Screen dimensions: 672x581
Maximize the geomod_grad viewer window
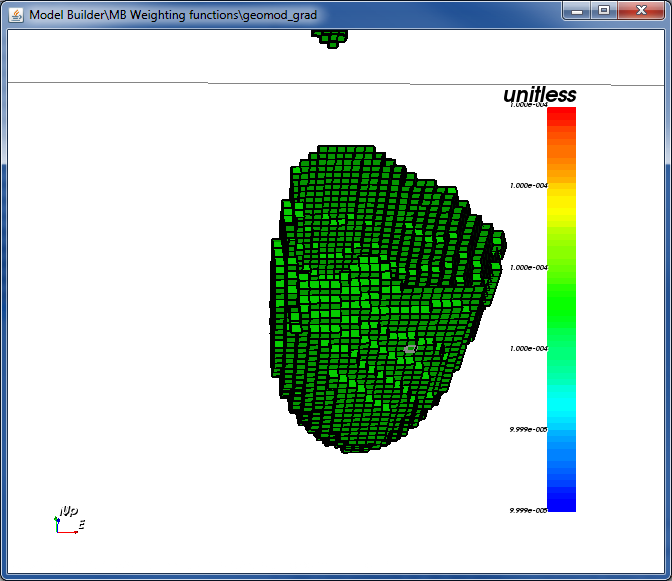click(604, 10)
